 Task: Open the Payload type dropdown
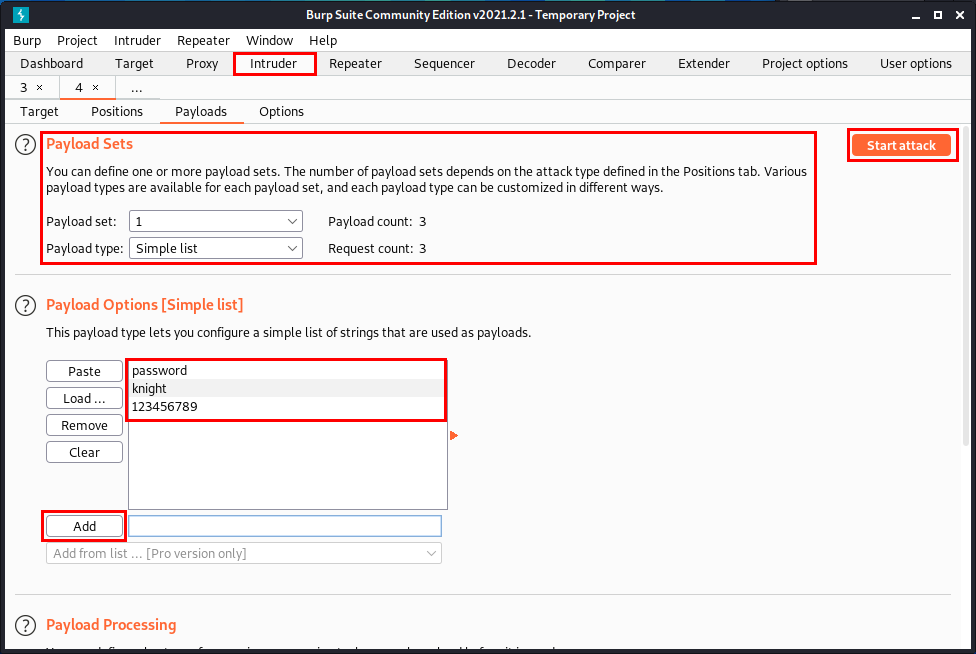[x=216, y=248]
